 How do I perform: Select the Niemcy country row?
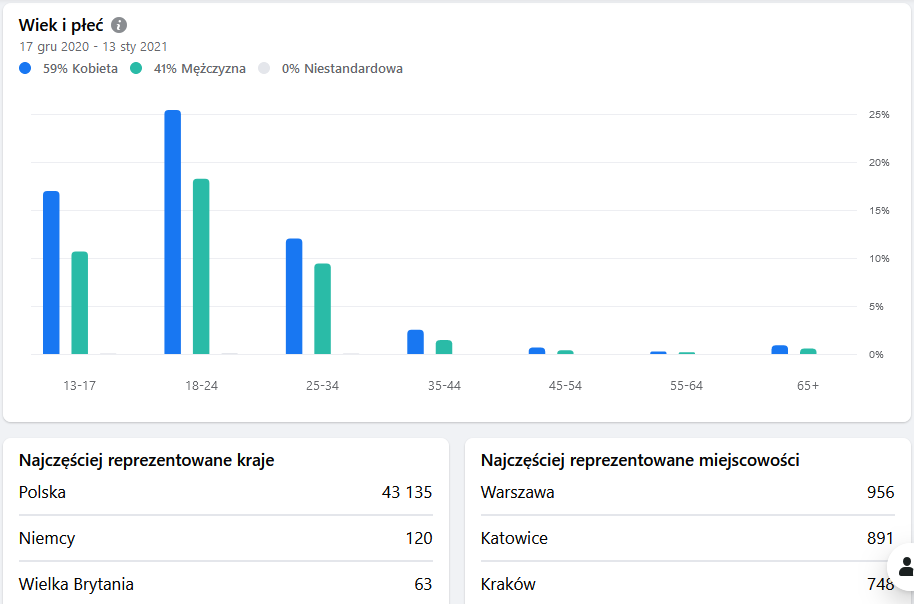tap(225, 538)
